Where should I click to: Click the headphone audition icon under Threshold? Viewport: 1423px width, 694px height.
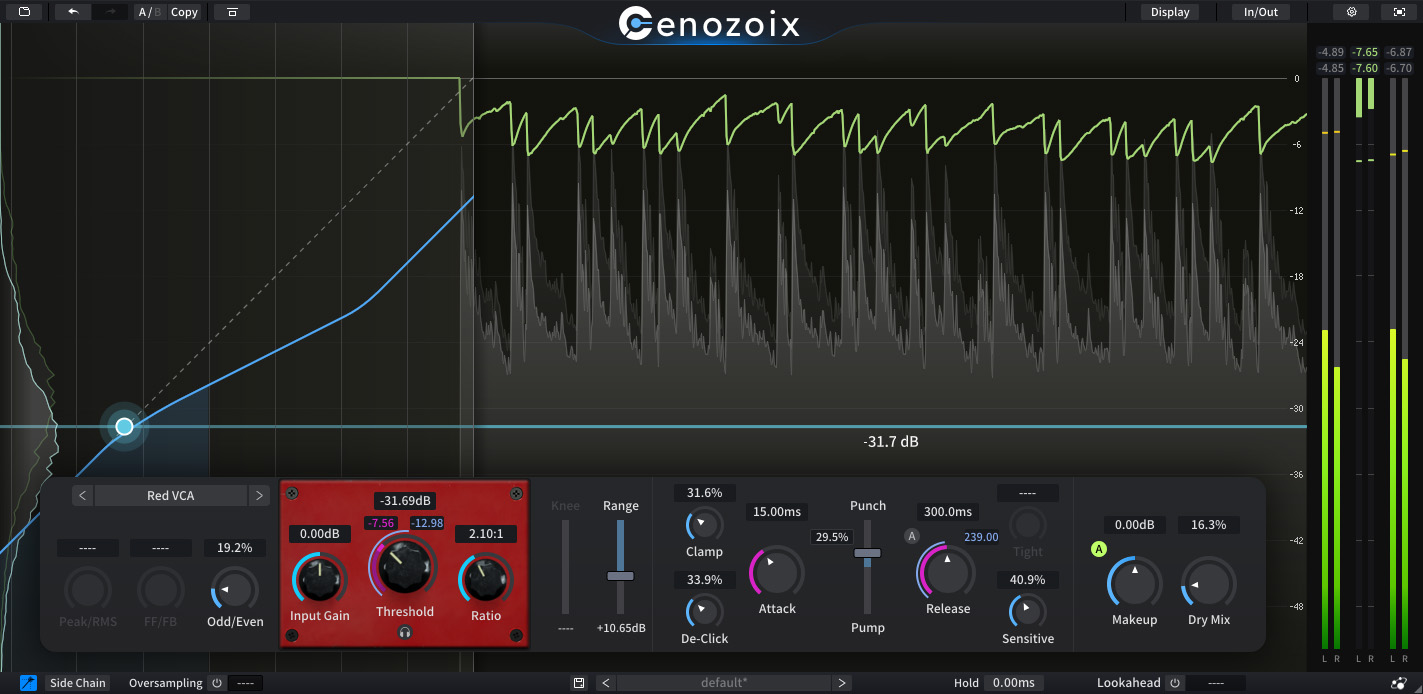[x=405, y=631]
